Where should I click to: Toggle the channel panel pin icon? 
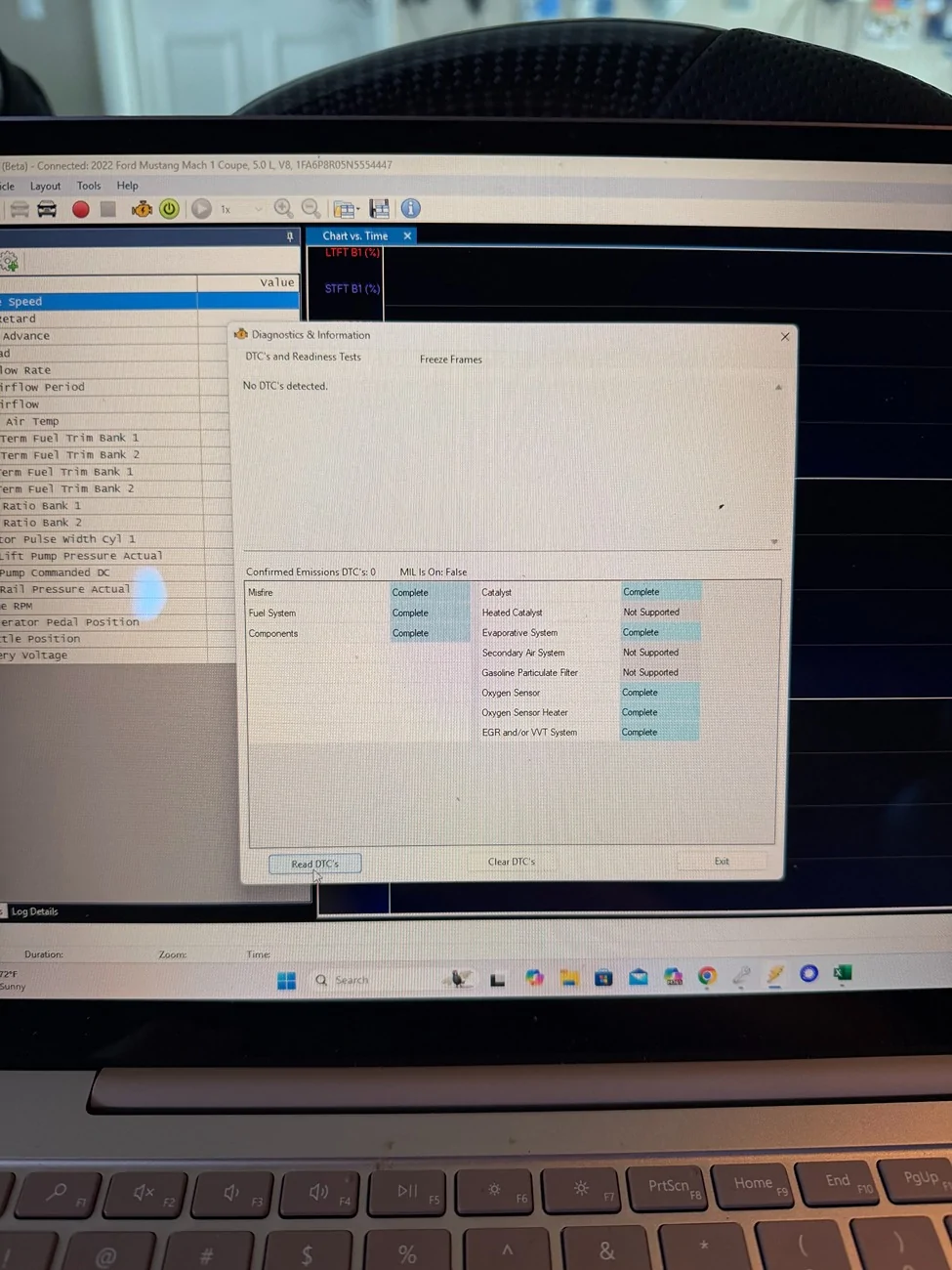point(289,236)
